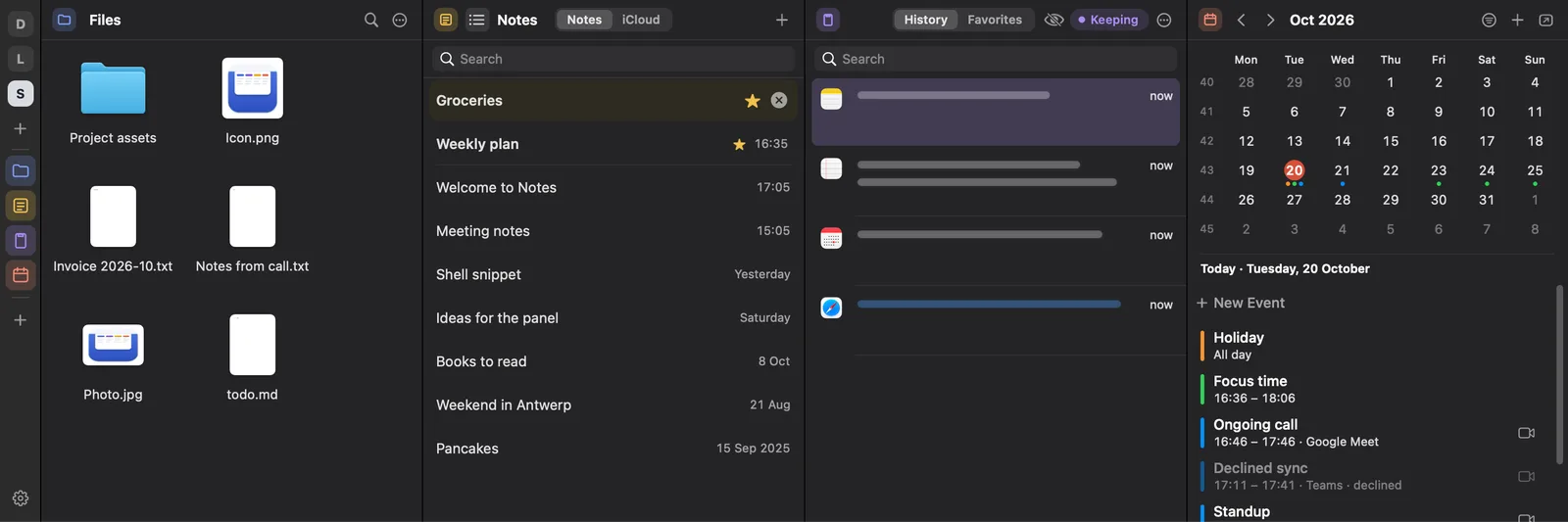
Task: Switch to the Notes source tab
Action: (584, 20)
